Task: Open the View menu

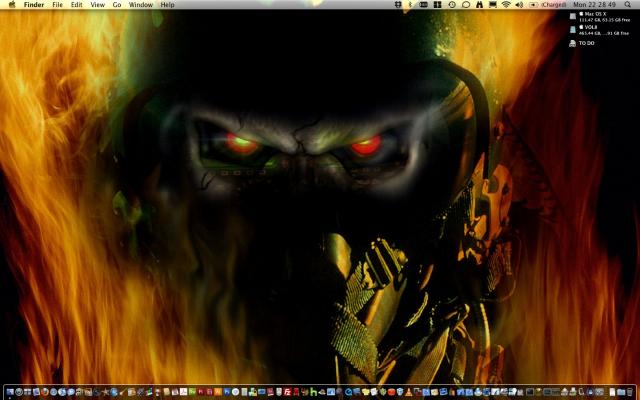Action: [98, 5]
